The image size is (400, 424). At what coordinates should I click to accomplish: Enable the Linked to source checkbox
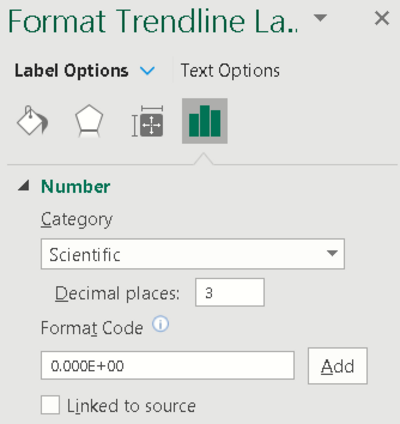[50, 405]
